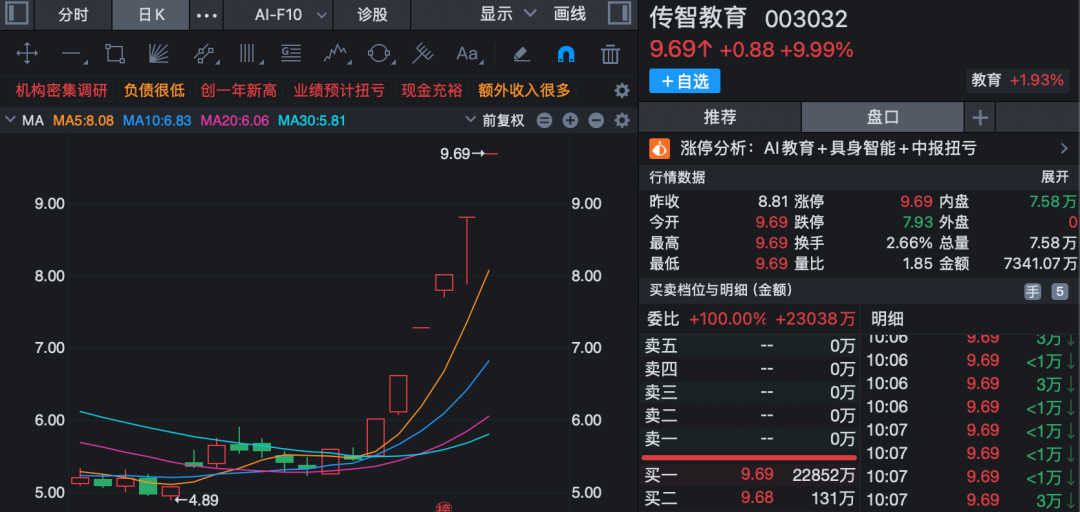The image size is (1080, 512).
Task: Expand 涨停分析 details via right chevron
Action: (x=1063, y=148)
